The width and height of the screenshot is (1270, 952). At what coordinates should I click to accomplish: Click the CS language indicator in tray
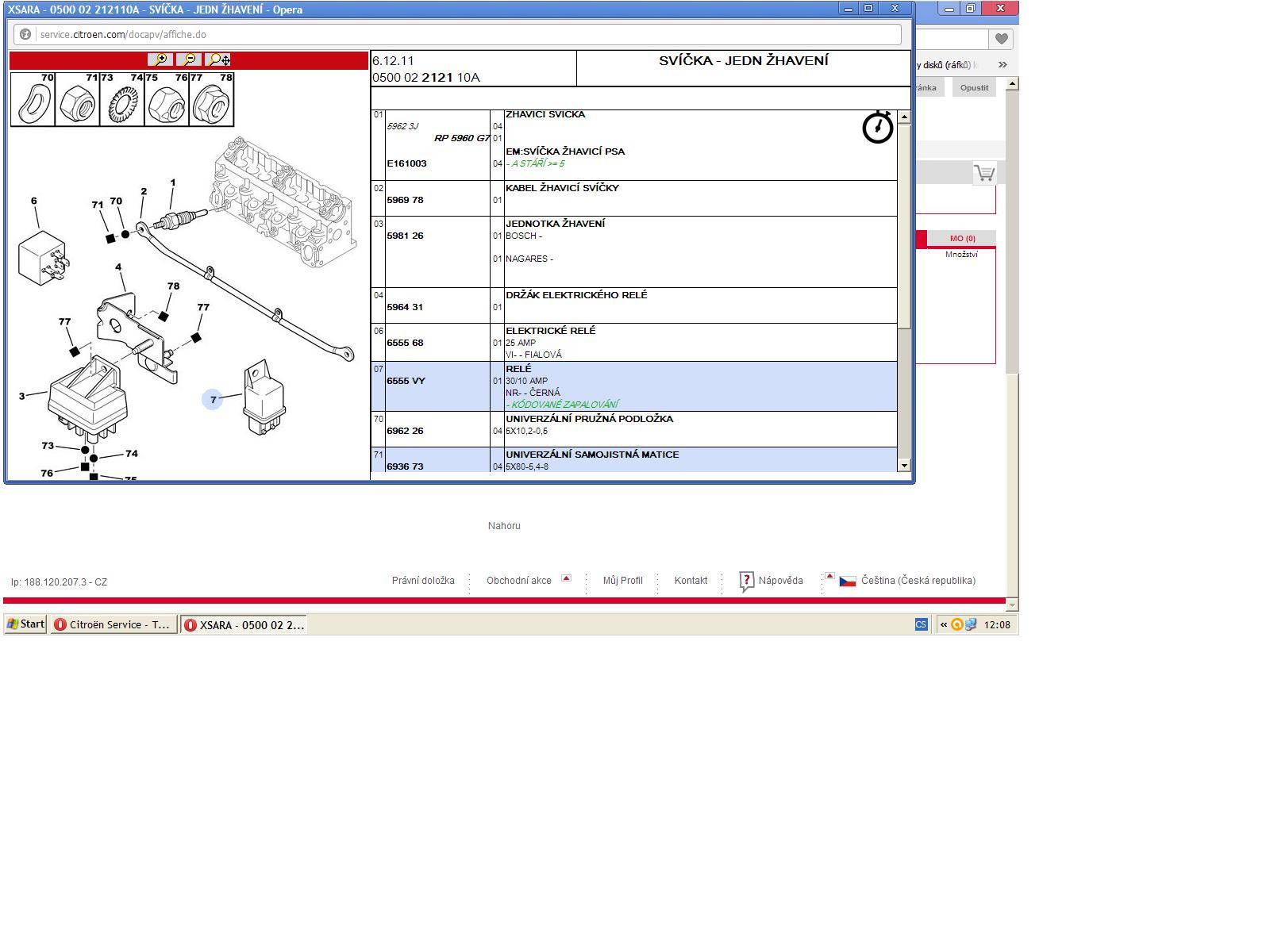[x=921, y=624]
